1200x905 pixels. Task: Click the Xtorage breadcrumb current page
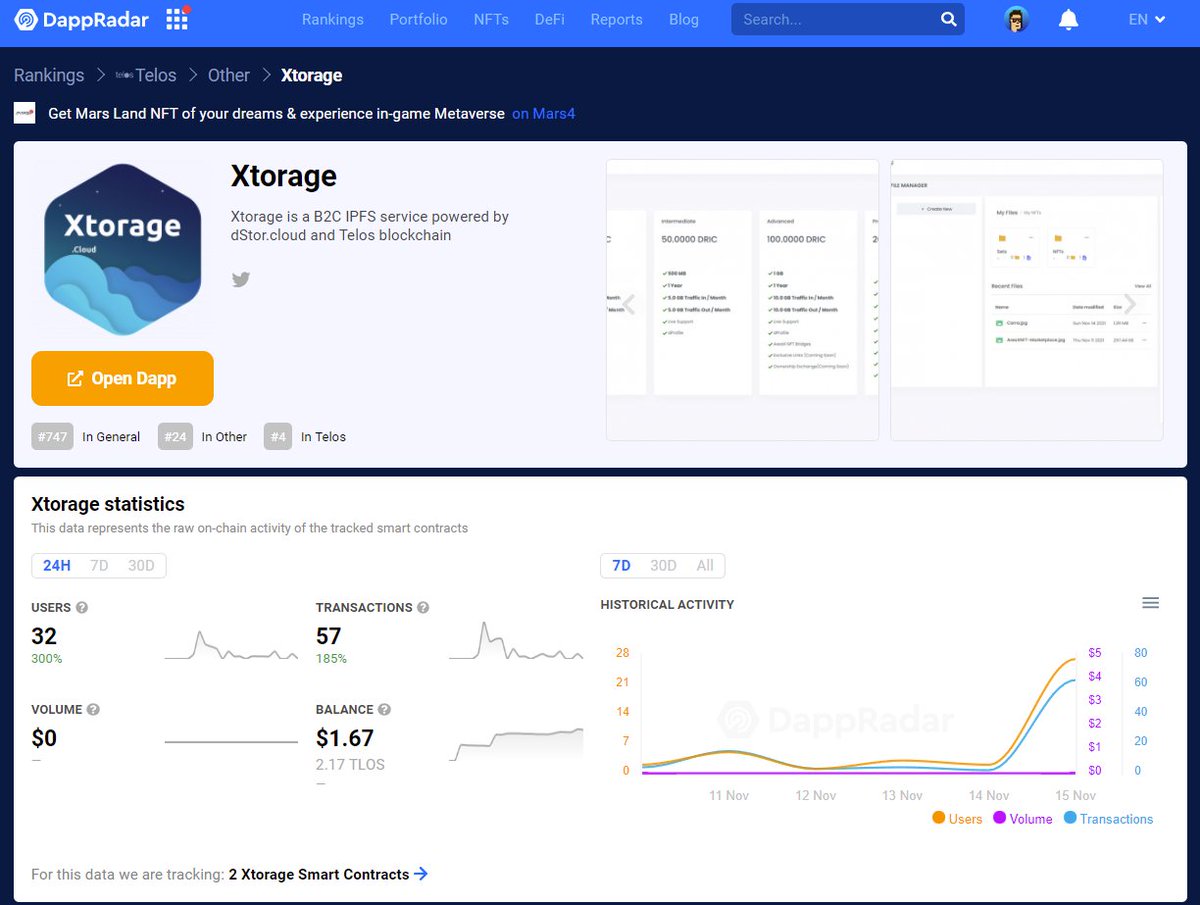click(311, 75)
